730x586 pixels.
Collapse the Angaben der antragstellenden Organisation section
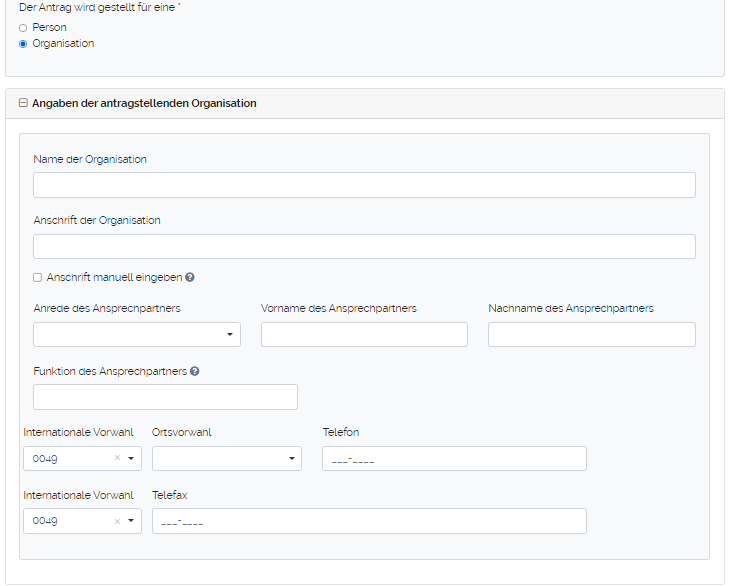tap(23, 103)
